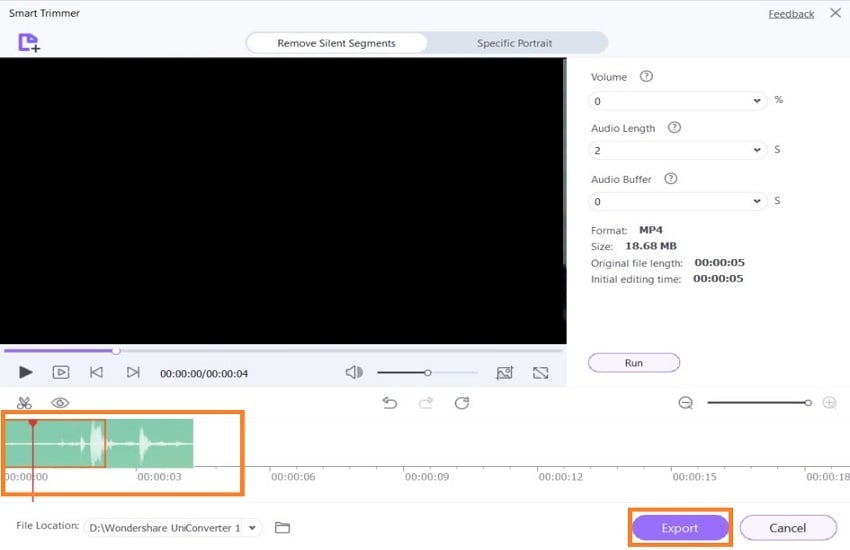This screenshot has height=550, width=850.
Task: Click the 00:00:00/00:00:04 time readout
Action: point(204,373)
